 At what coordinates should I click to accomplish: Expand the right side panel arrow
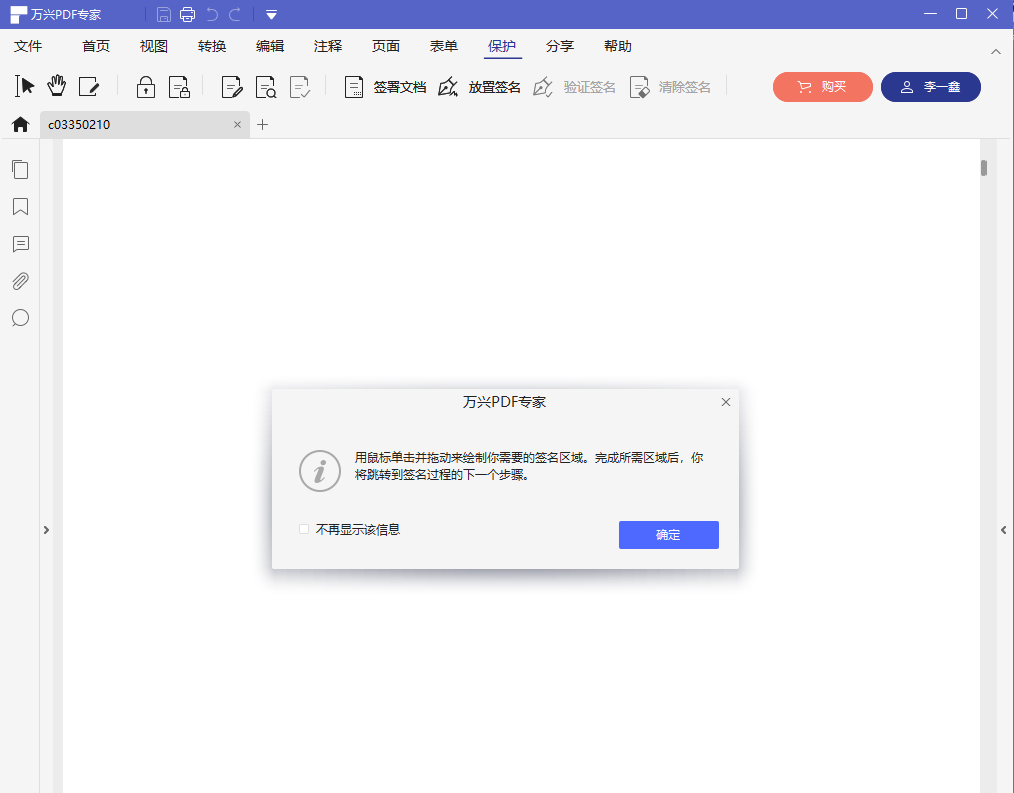point(1004,530)
